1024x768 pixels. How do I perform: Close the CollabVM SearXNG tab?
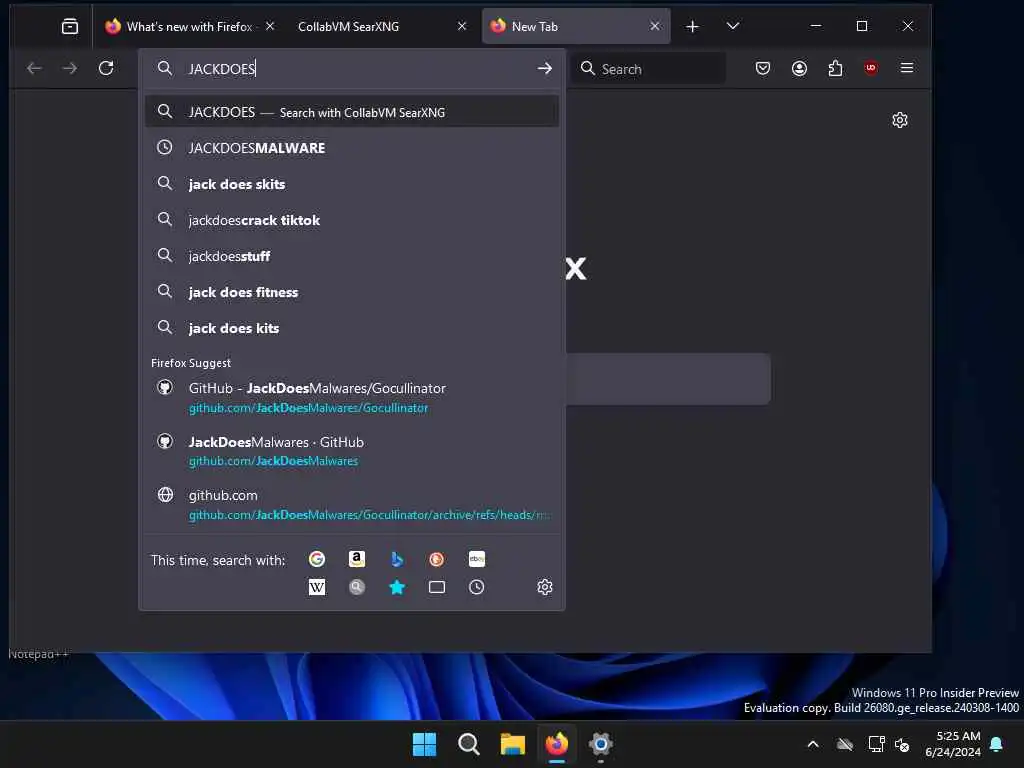(x=462, y=26)
